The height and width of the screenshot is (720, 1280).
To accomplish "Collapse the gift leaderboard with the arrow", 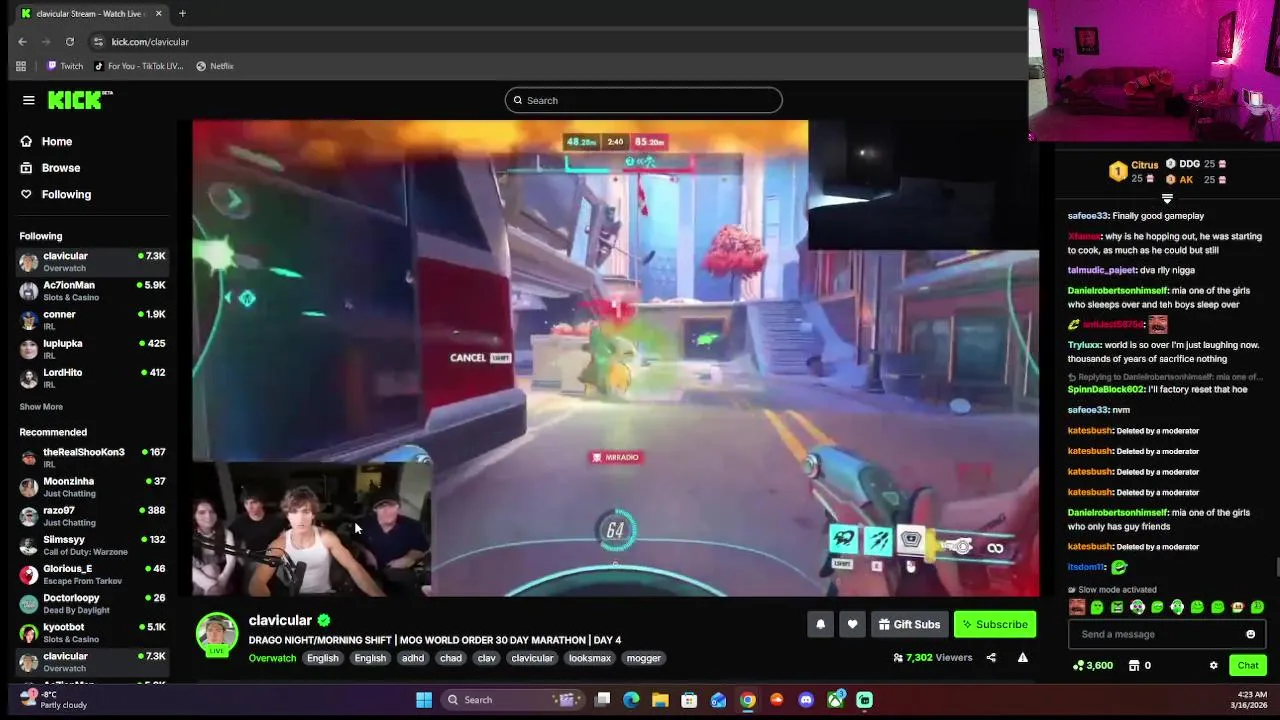I will [x=1167, y=199].
